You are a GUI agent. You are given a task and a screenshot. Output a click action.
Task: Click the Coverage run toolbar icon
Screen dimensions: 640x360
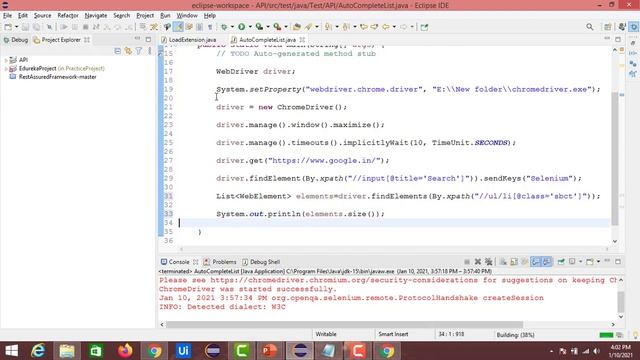[259, 27]
